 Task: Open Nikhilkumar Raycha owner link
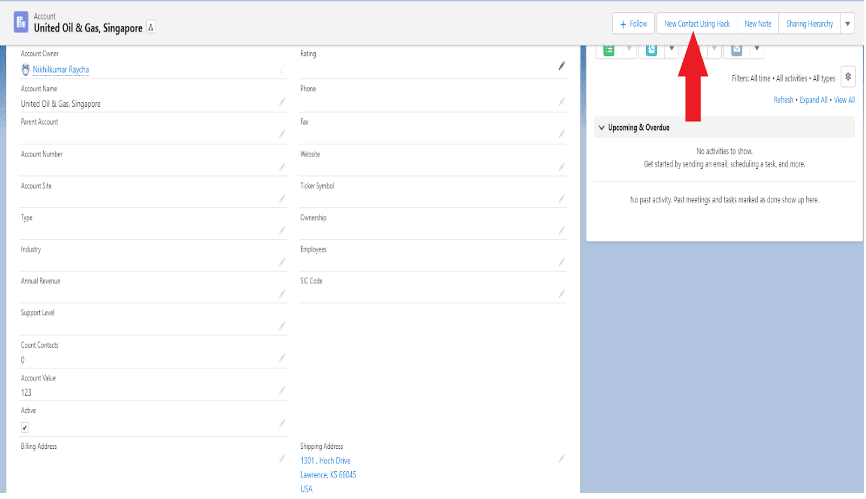(61, 70)
